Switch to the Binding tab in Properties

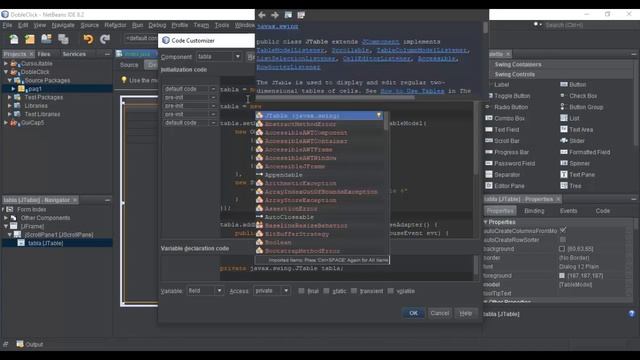tap(534, 211)
